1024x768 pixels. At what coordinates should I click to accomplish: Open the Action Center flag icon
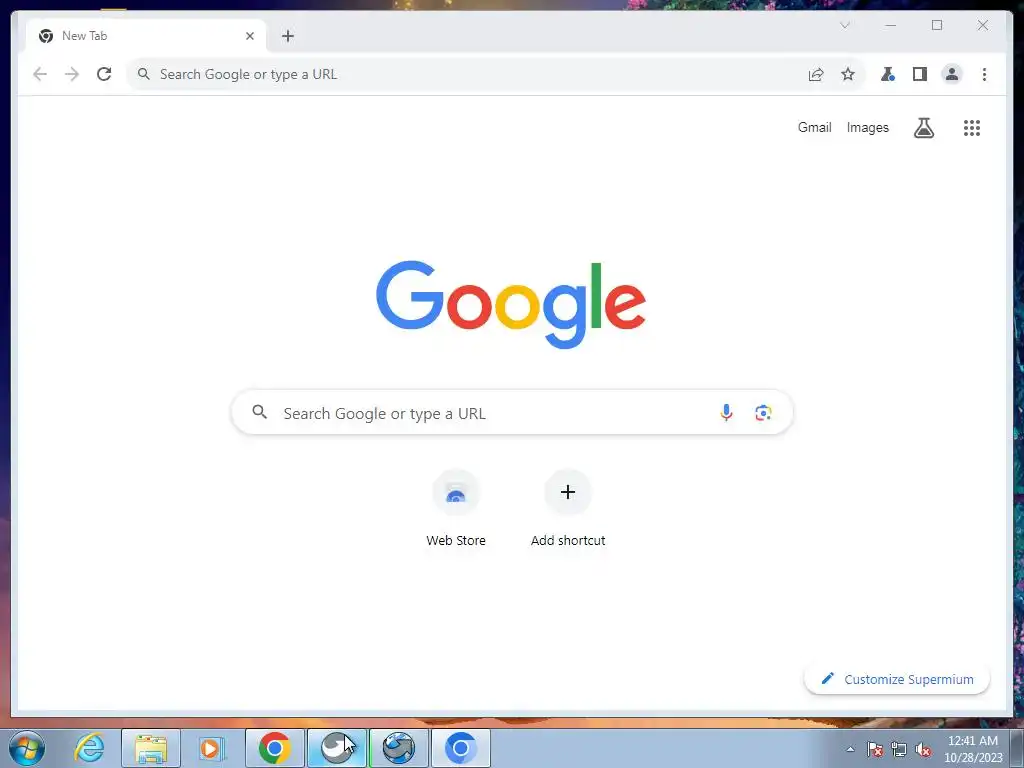(x=875, y=749)
